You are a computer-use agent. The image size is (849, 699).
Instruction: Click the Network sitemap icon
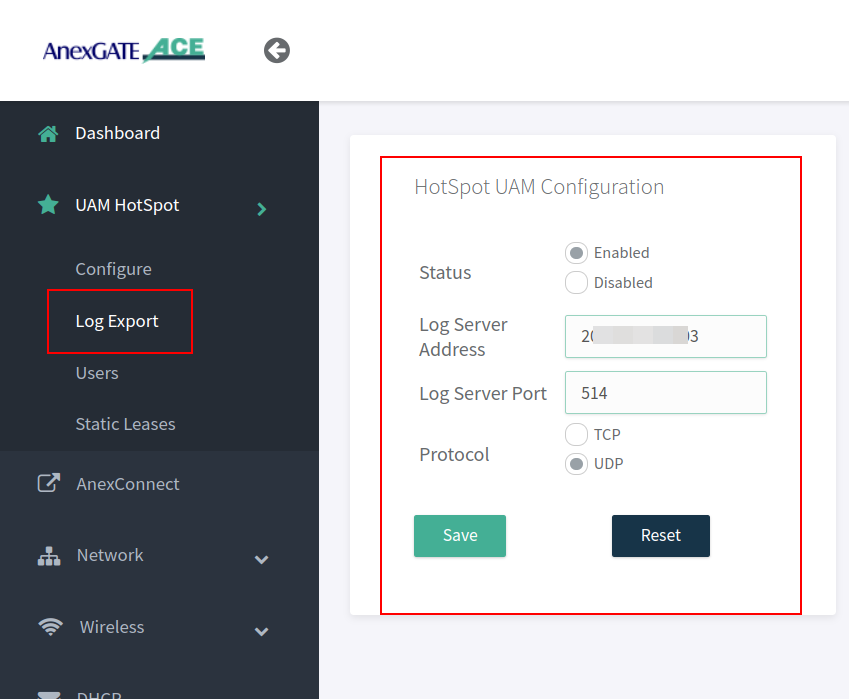(x=48, y=556)
